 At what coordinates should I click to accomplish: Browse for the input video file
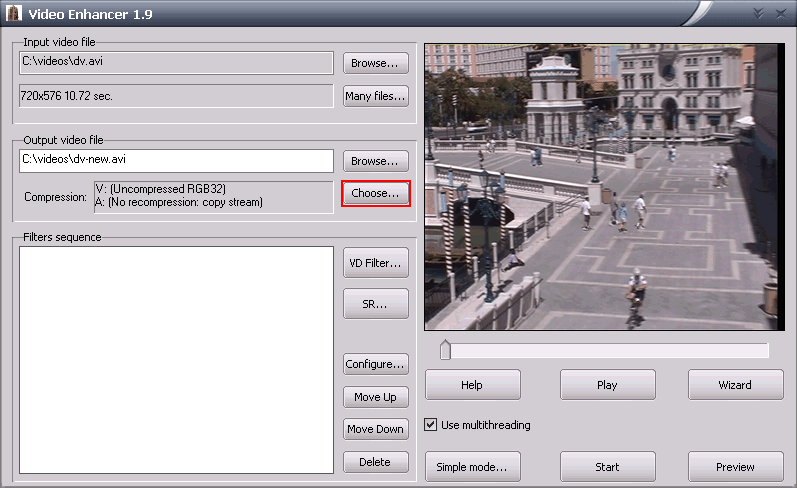coord(376,63)
